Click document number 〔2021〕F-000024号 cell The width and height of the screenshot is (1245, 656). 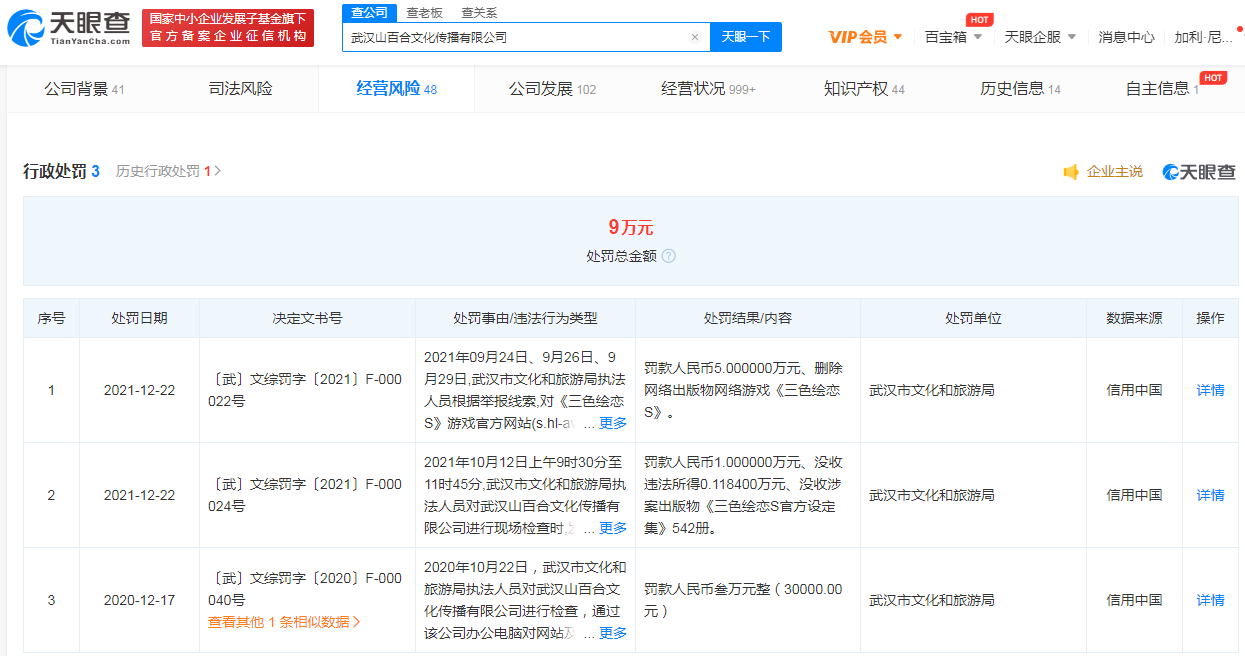coord(307,495)
